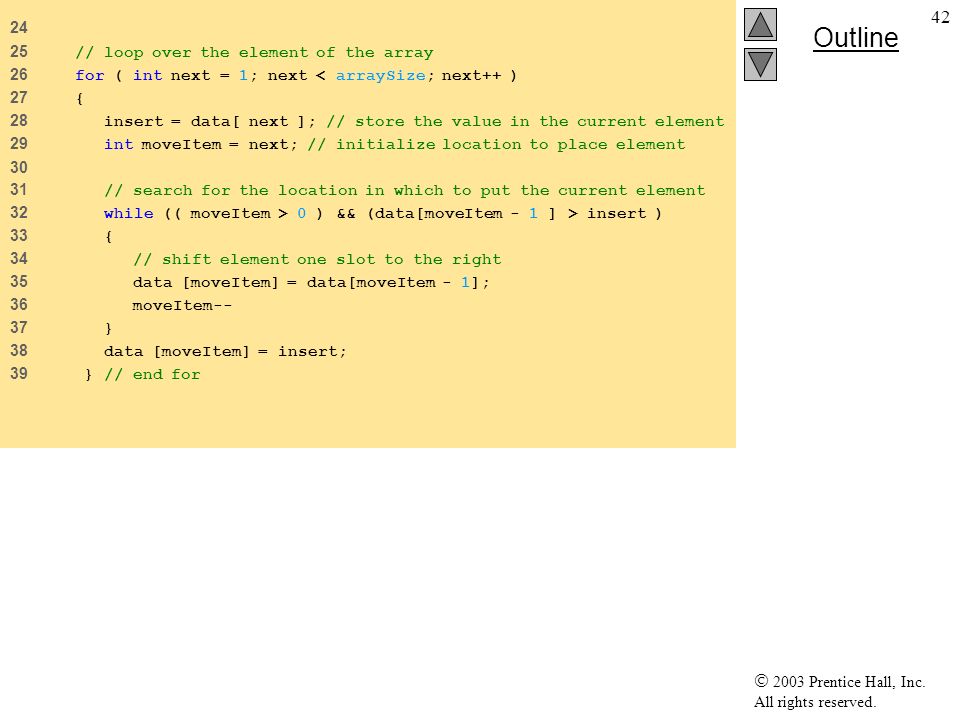Click line number 30
Image resolution: width=960 pixels, height=720 pixels.
click(19, 167)
